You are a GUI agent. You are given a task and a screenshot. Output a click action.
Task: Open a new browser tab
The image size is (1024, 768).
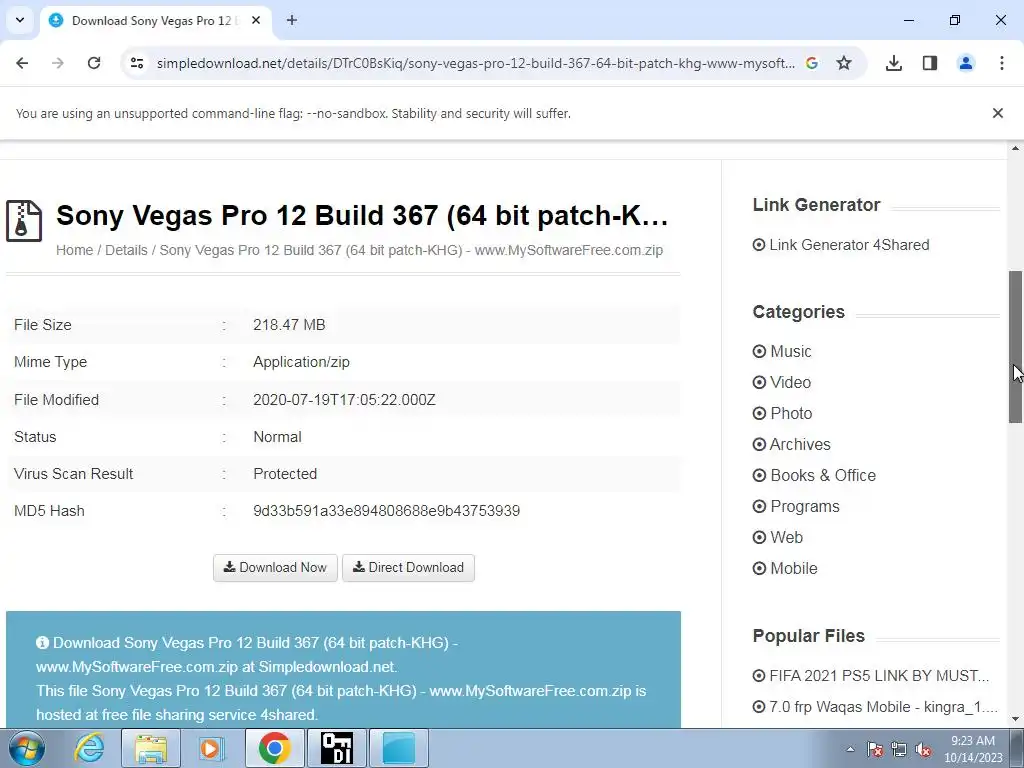[292, 20]
